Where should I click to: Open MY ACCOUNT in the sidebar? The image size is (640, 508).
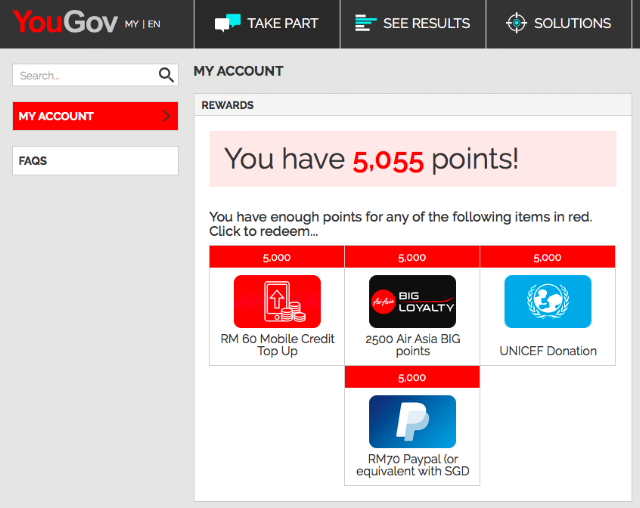[x=95, y=116]
